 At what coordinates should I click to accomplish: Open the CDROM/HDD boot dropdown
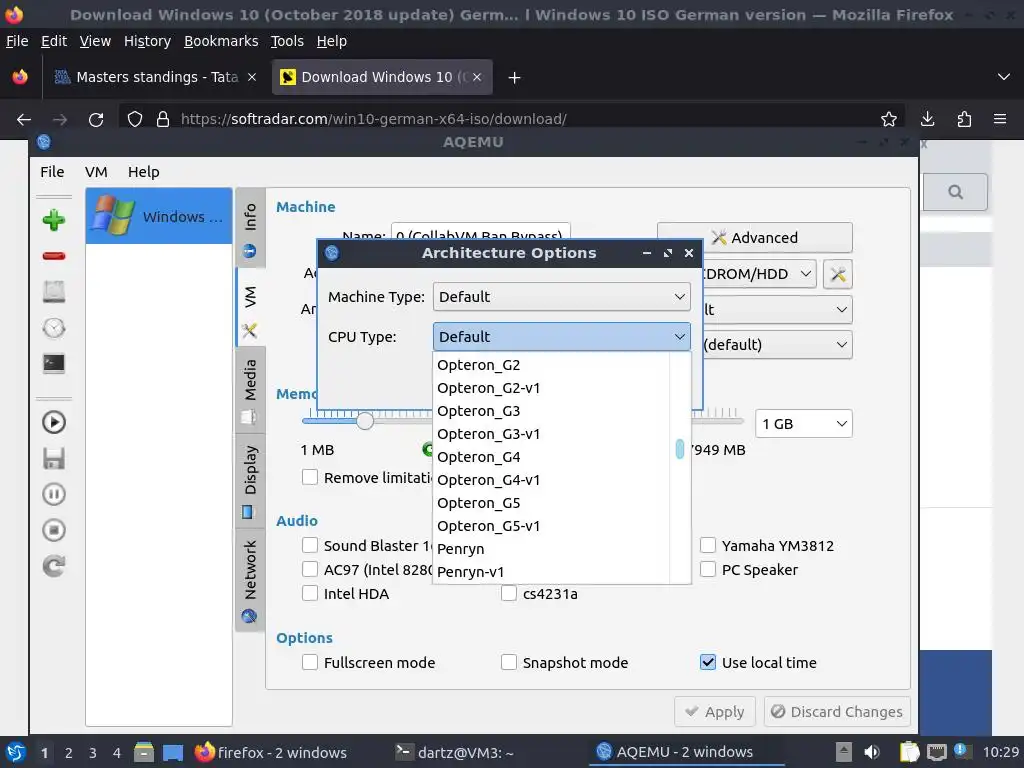click(x=758, y=274)
